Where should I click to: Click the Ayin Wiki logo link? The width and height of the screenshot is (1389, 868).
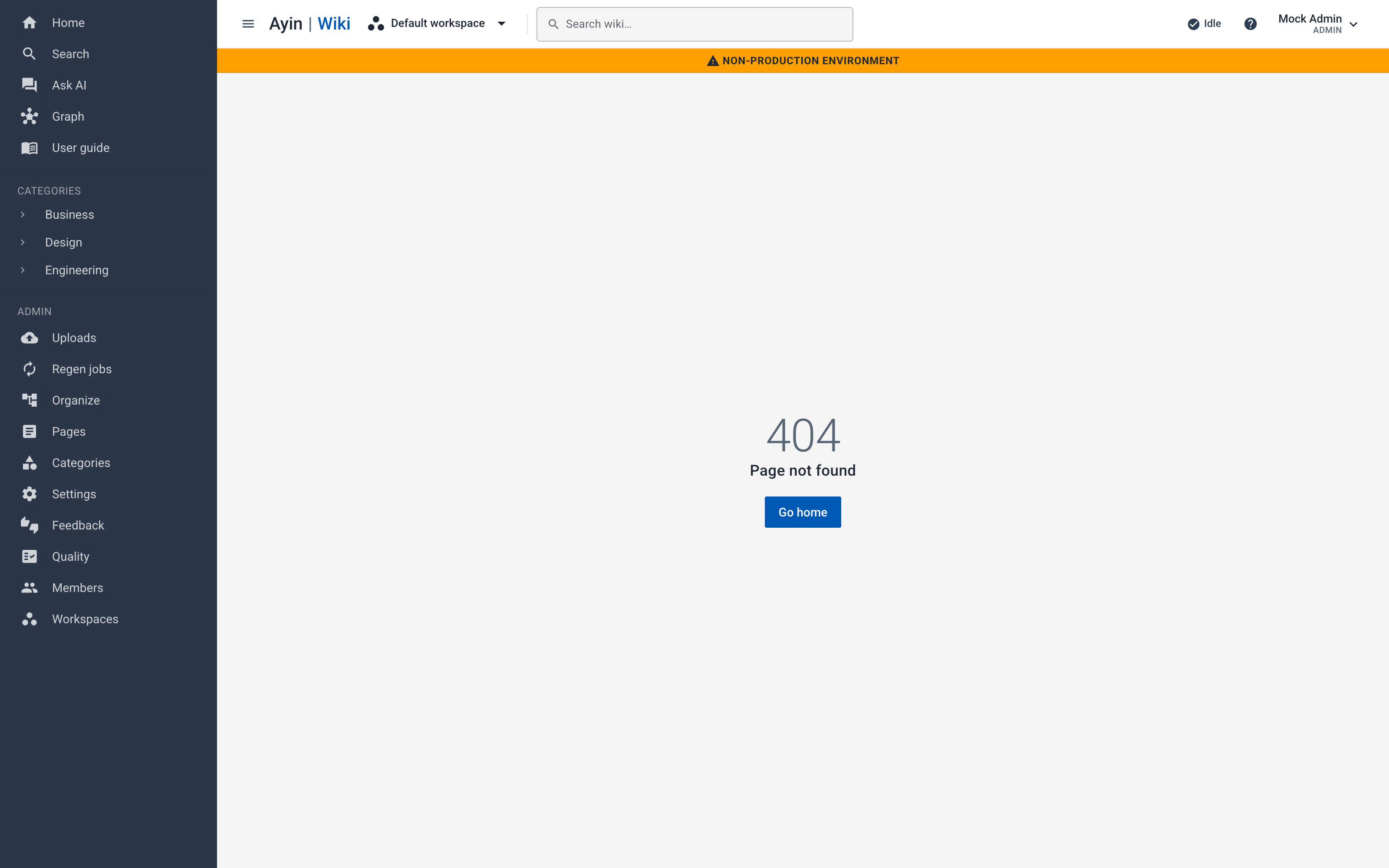pyautogui.click(x=309, y=23)
